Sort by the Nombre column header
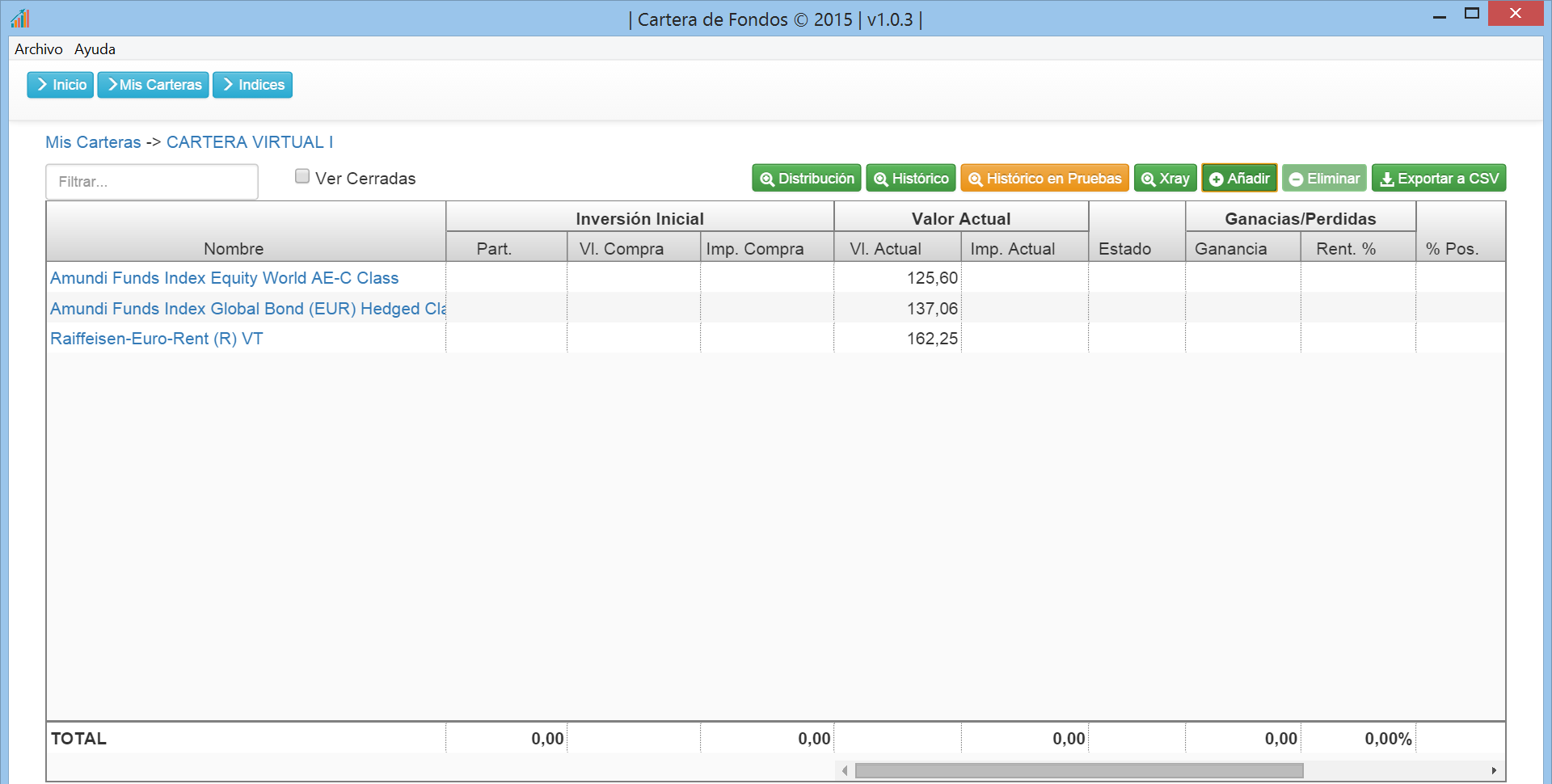1552x784 pixels. (x=246, y=232)
